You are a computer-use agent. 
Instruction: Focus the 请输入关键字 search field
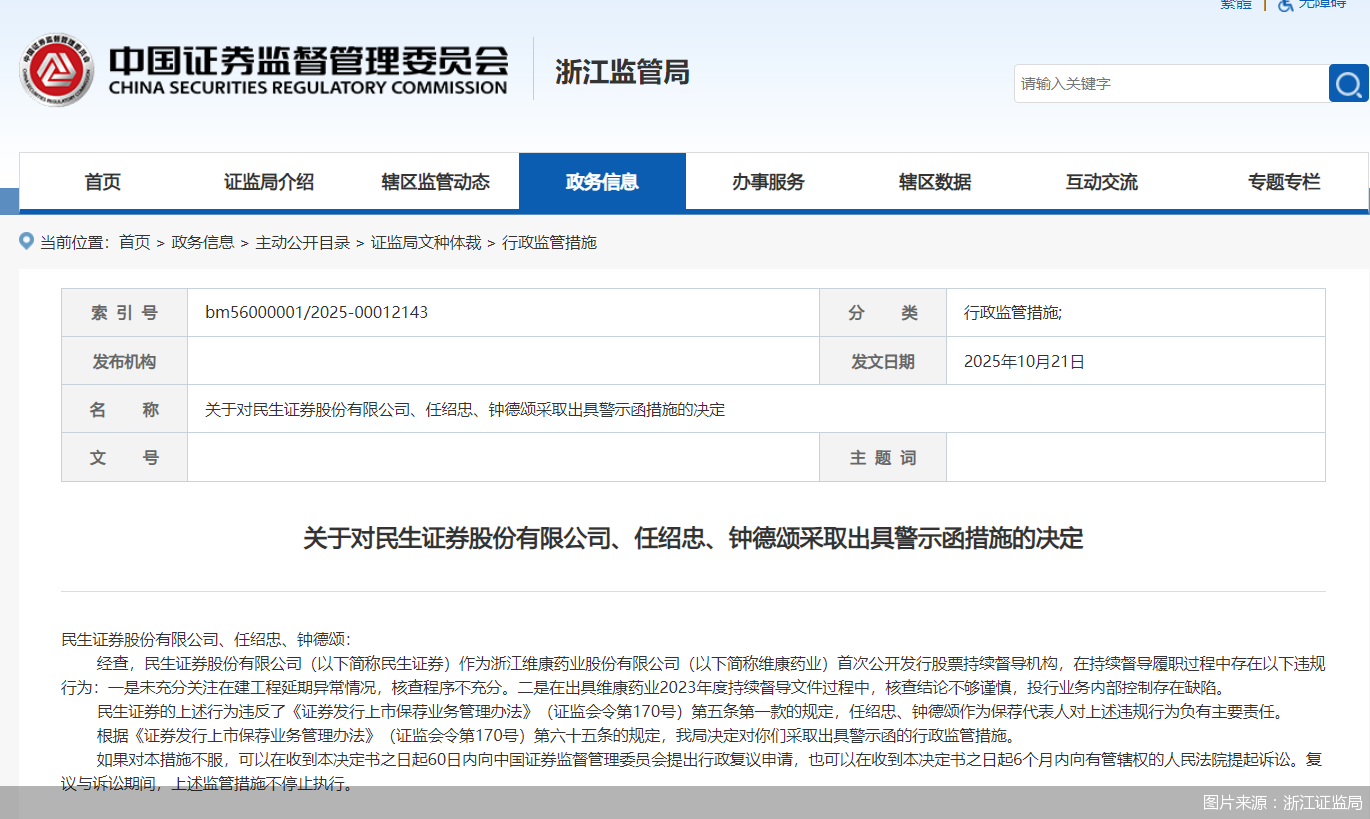click(1170, 84)
